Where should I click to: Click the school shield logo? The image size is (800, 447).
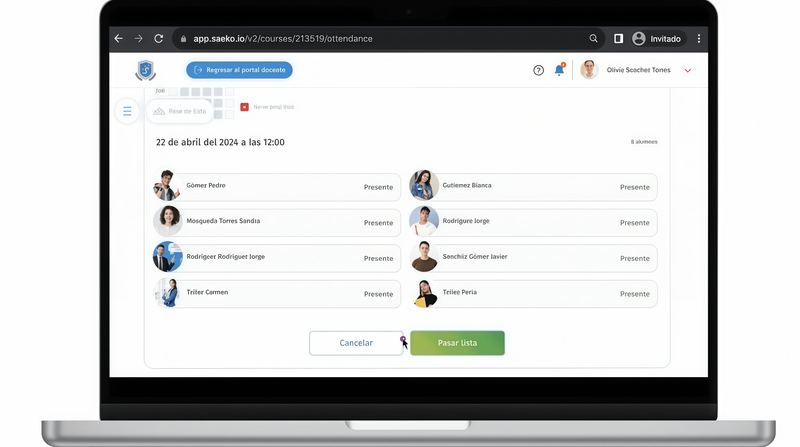pyautogui.click(x=145, y=70)
